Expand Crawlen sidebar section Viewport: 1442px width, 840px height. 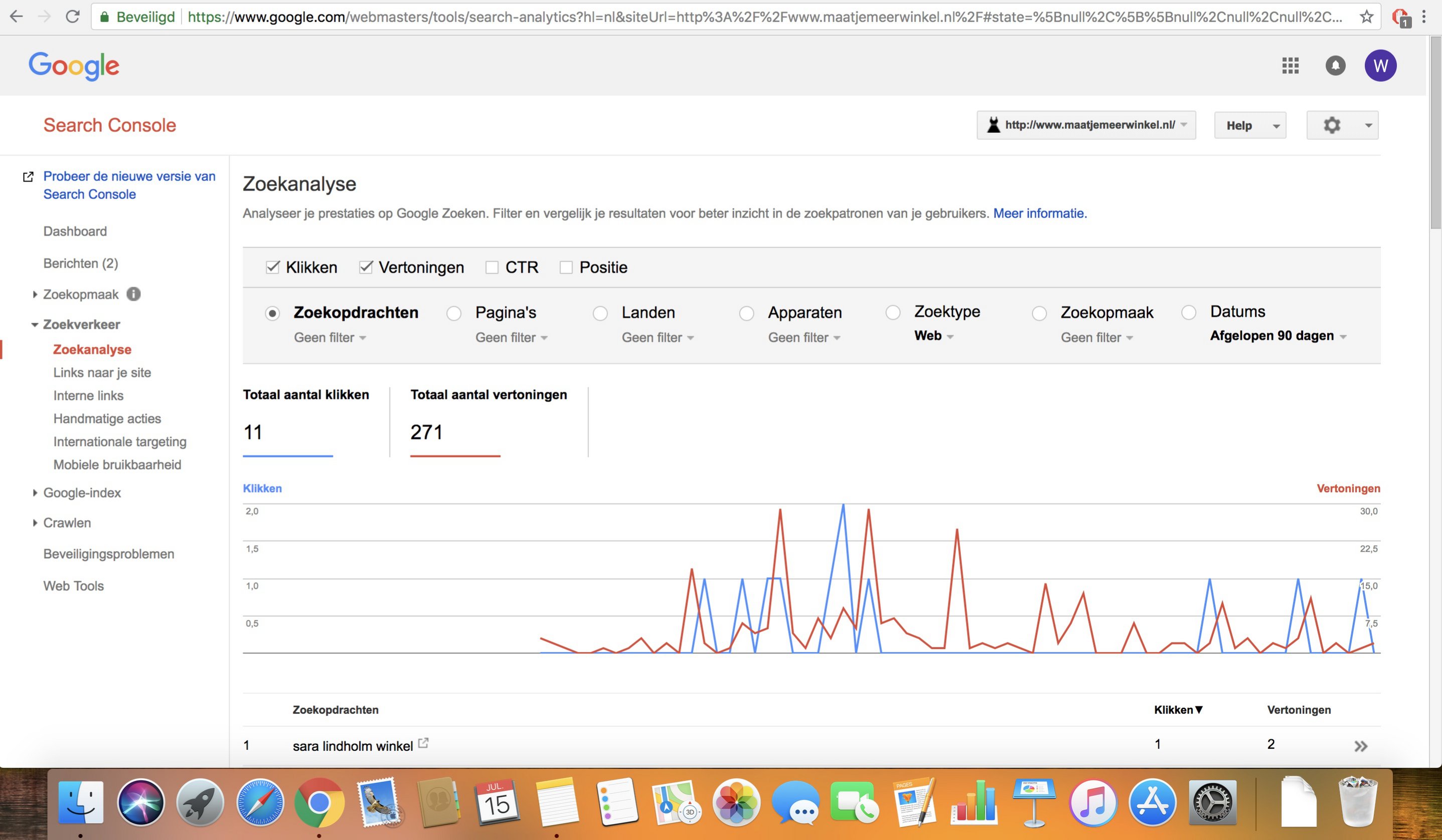pyautogui.click(x=35, y=523)
